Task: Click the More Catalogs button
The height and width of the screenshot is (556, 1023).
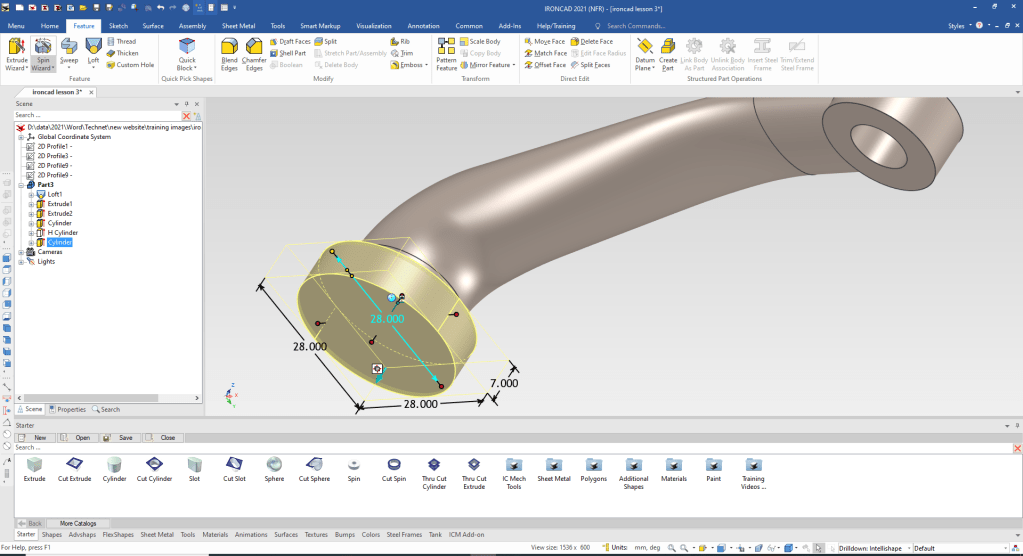Action: 78,523
